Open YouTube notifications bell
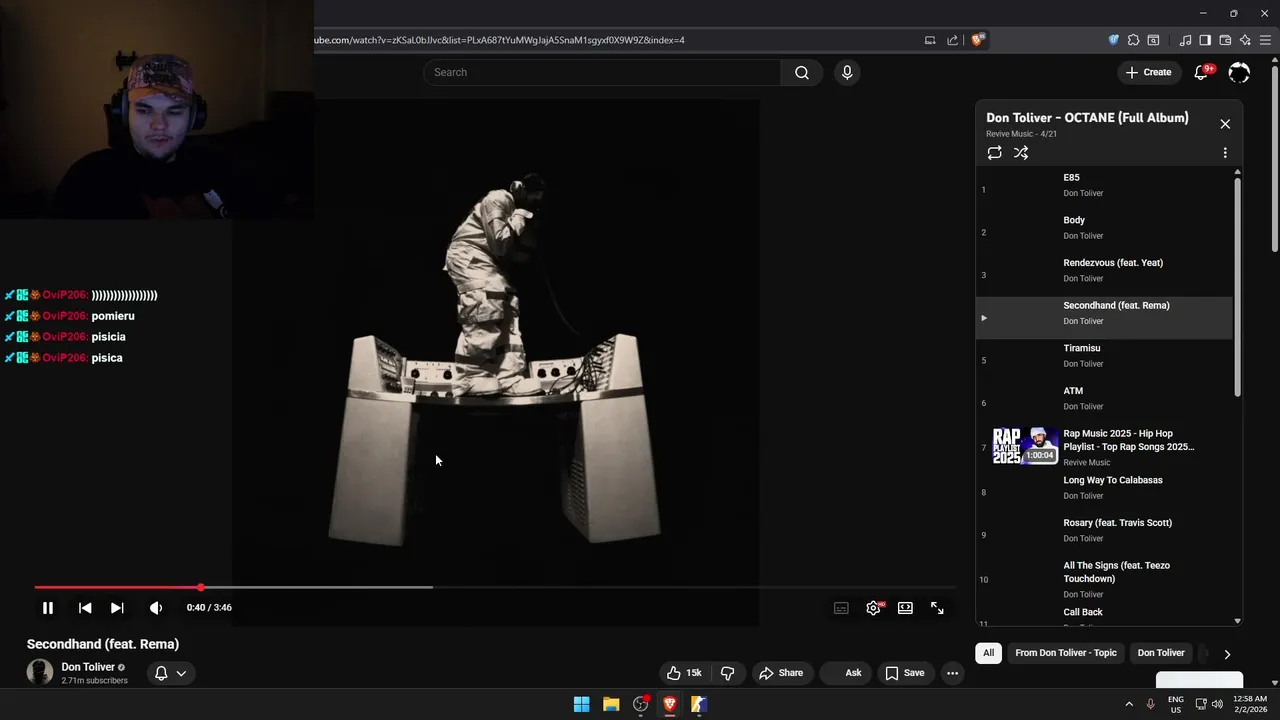The width and height of the screenshot is (1280, 720). 1202,72
